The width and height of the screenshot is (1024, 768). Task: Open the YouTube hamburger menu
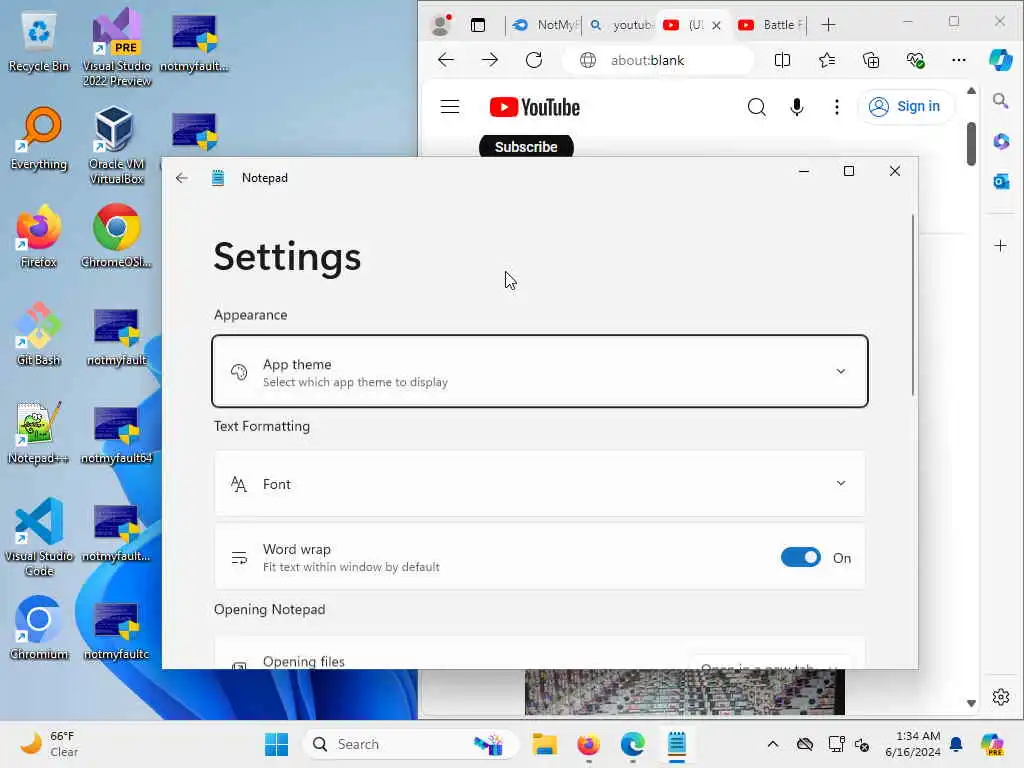[450, 107]
